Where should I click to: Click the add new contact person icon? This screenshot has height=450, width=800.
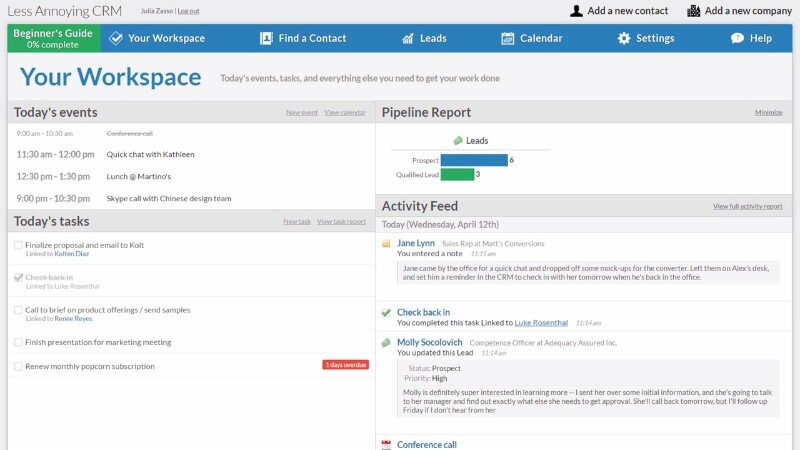pos(576,11)
